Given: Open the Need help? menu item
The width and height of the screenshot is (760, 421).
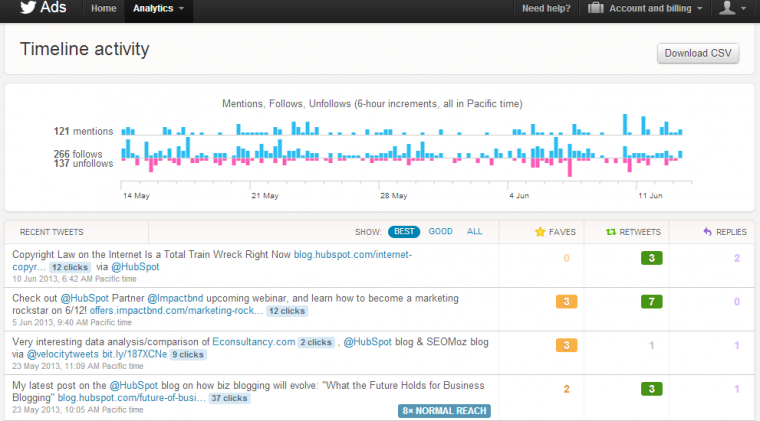Looking at the screenshot, I should click(x=546, y=9).
